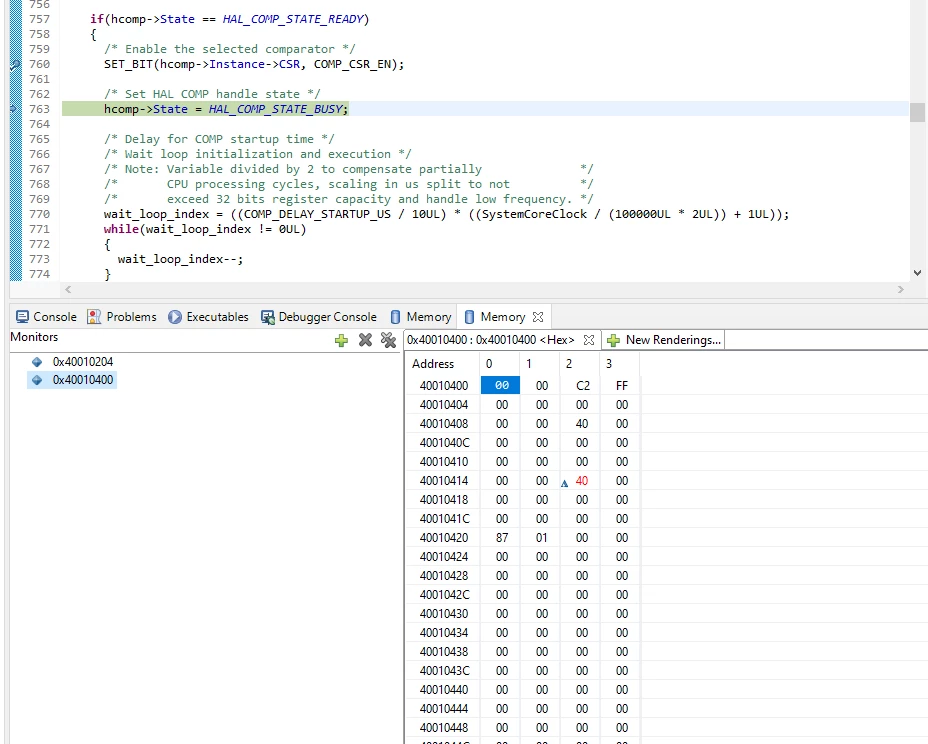Image resolution: width=928 pixels, height=744 pixels.
Task: Remove all memory monitors
Action: coord(388,340)
